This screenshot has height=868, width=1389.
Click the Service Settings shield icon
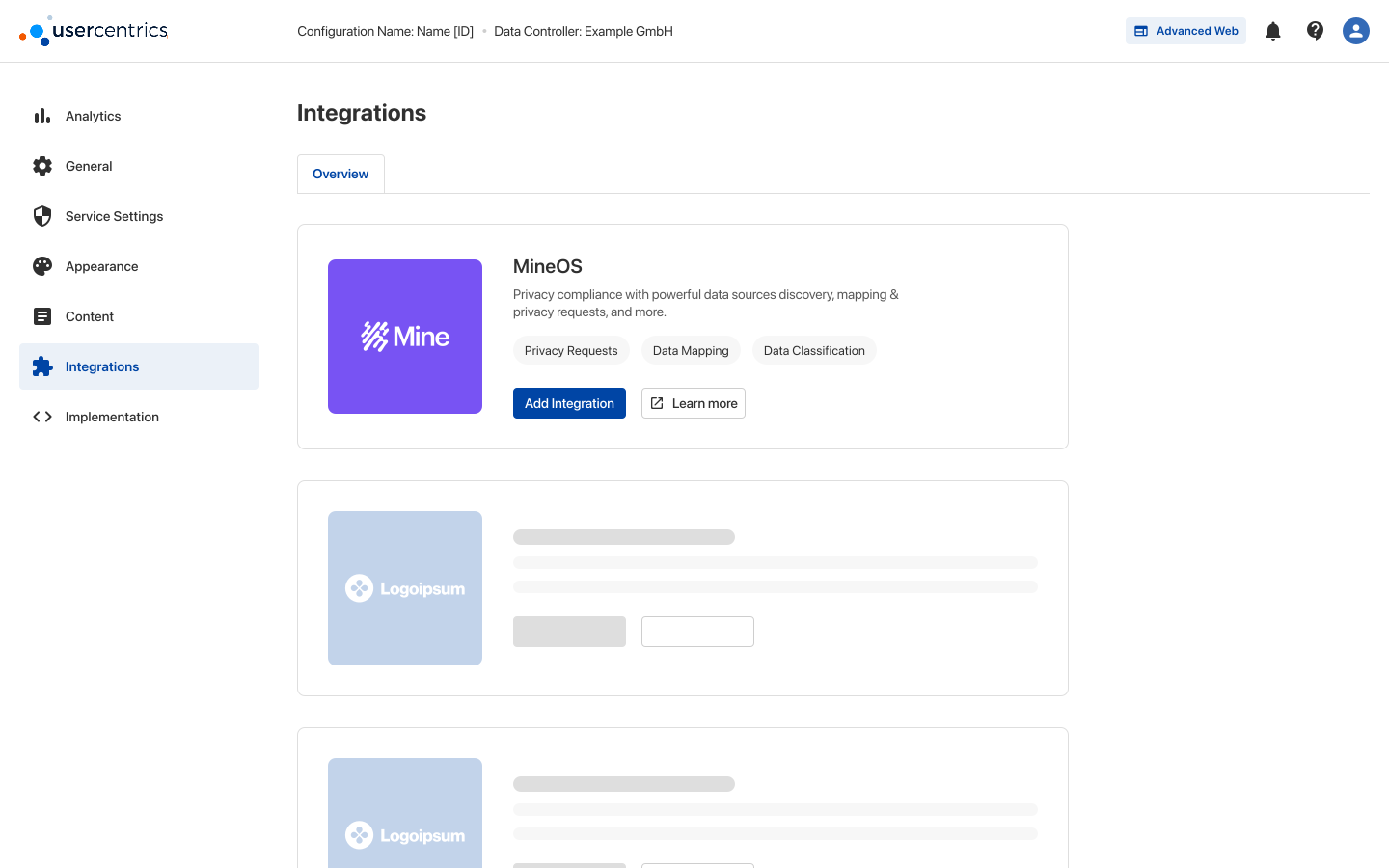pos(42,216)
